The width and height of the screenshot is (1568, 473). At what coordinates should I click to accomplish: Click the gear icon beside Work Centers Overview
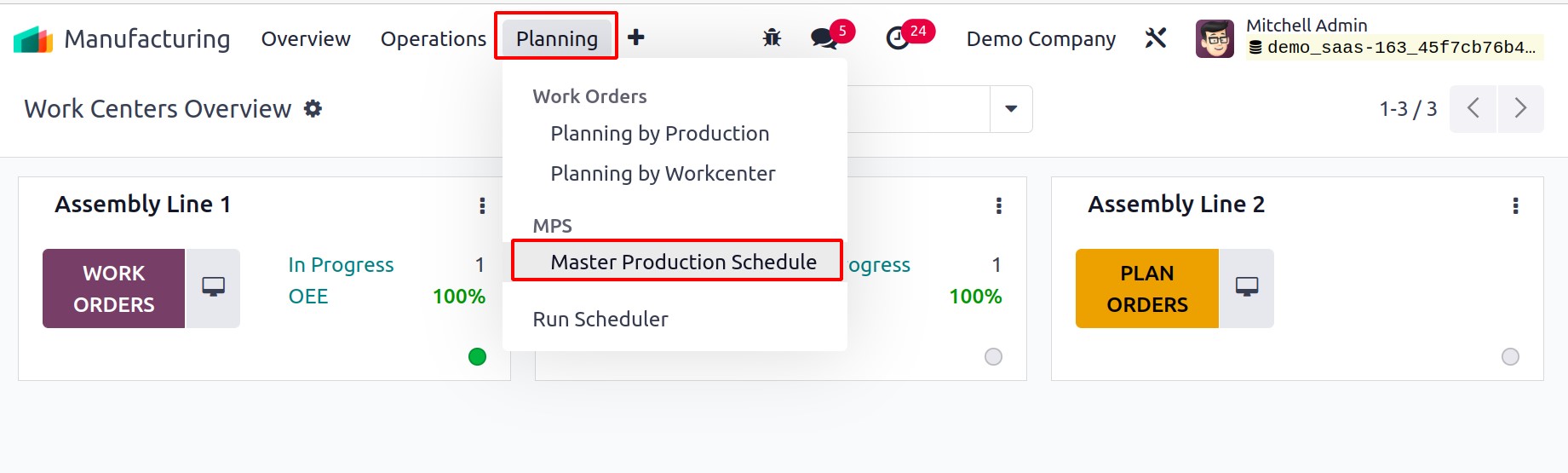coord(313,109)
